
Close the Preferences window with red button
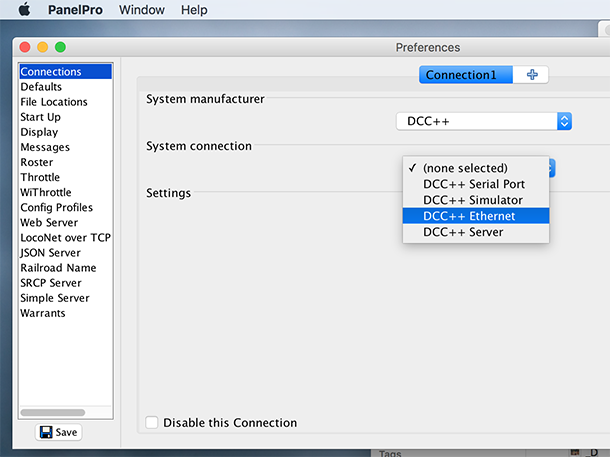pos(25,47)
